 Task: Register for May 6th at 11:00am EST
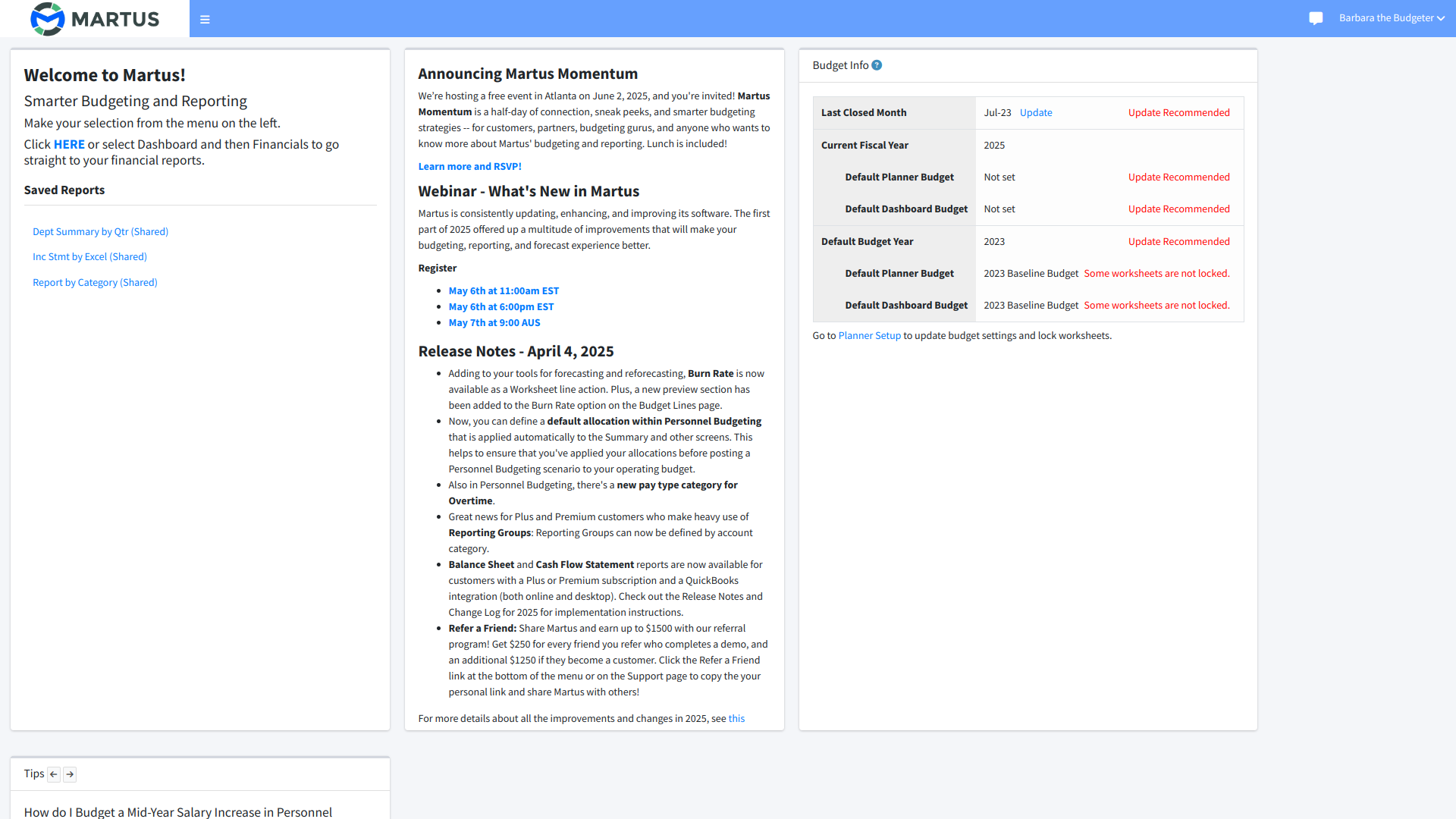coord(504,291)
